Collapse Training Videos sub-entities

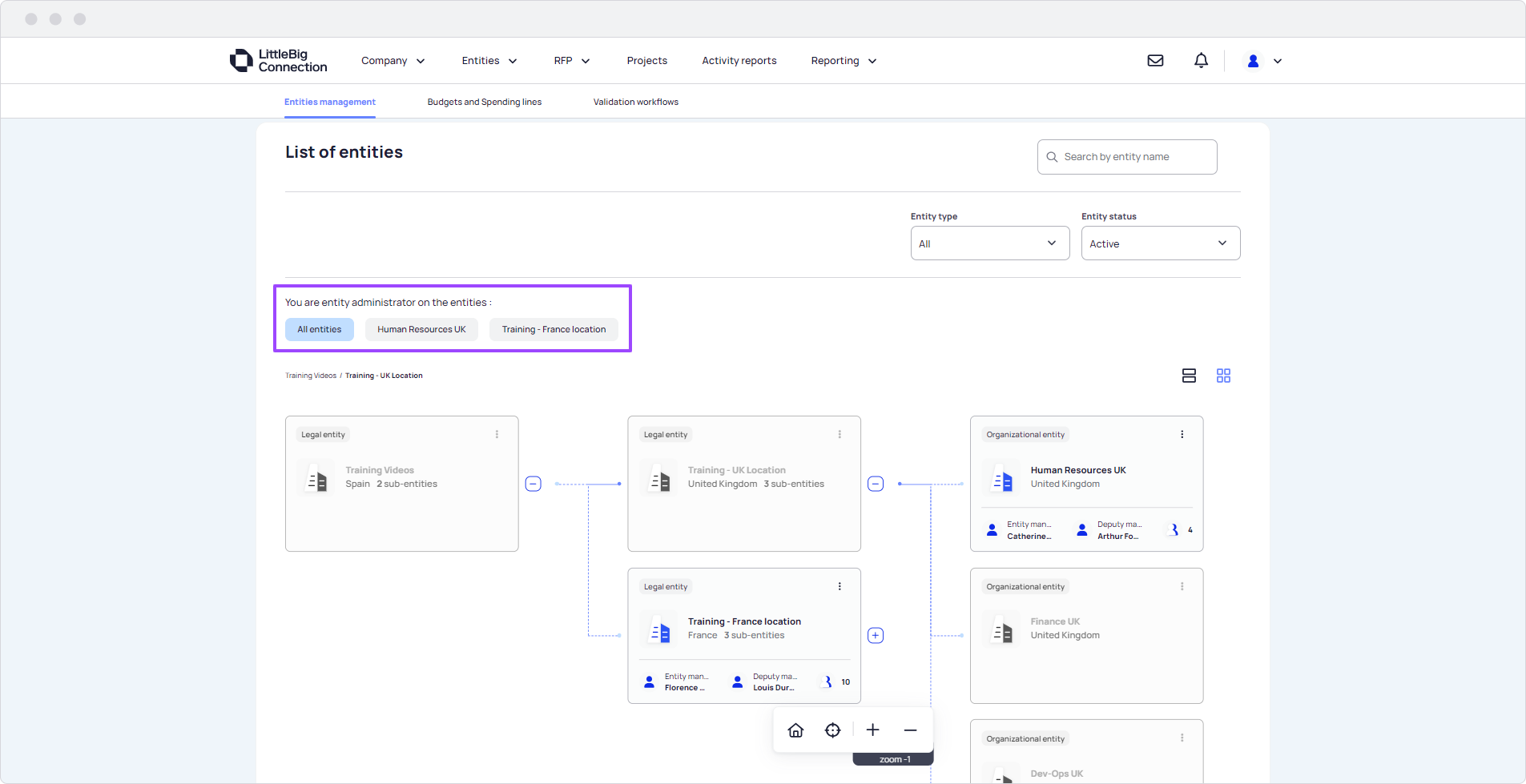pyautogui.click(x=533, y=484)
